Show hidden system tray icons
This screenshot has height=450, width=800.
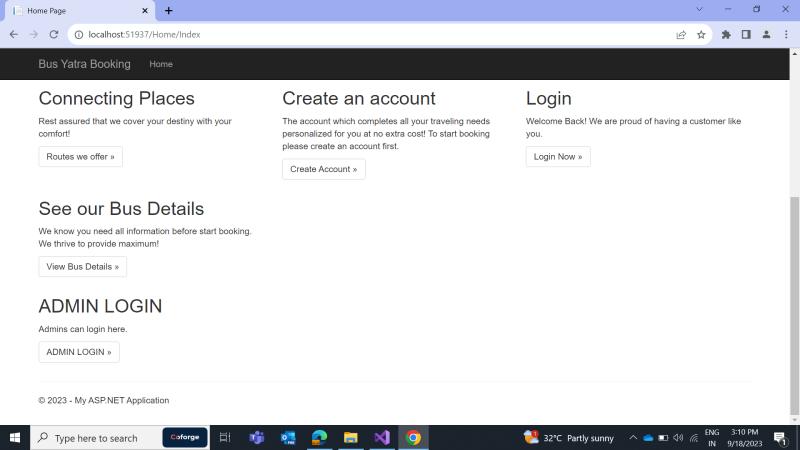click(633, 438)
